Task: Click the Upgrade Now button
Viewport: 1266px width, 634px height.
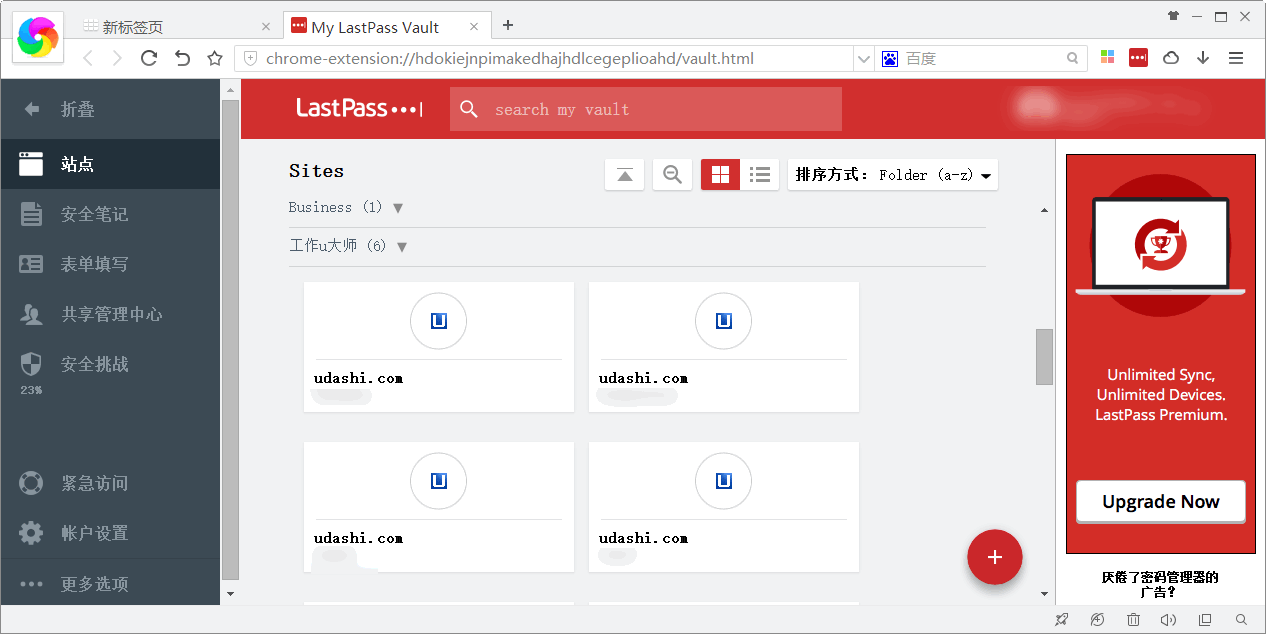Action: point(1160,502)
